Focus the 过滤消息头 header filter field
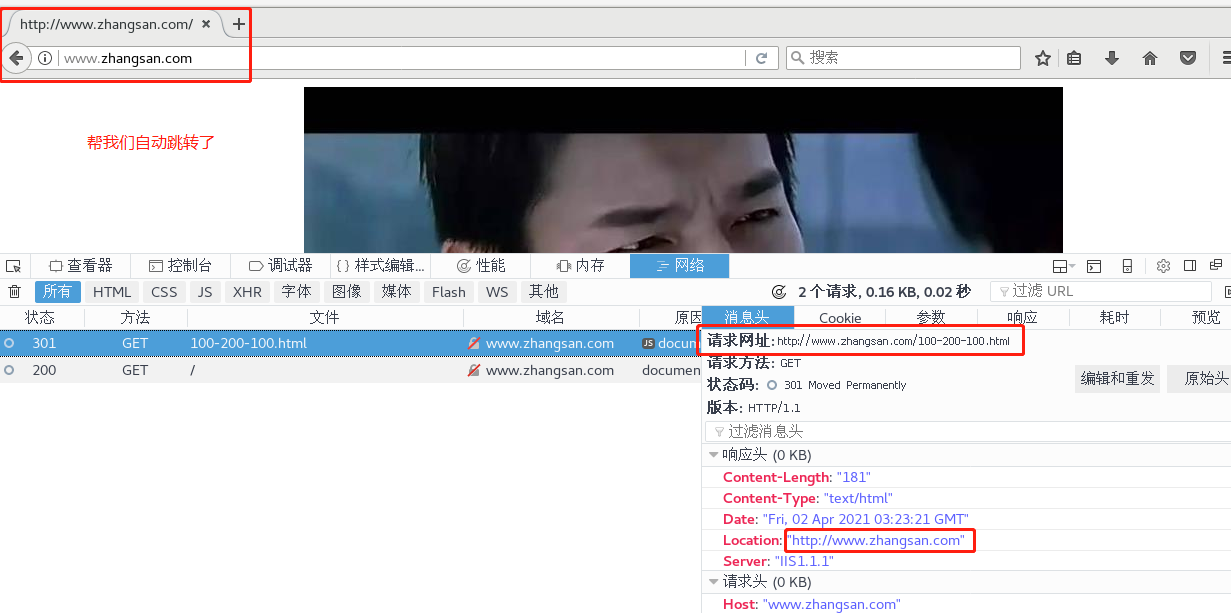The width and height of the screenshot is (1231, 613). pos(968,431)
